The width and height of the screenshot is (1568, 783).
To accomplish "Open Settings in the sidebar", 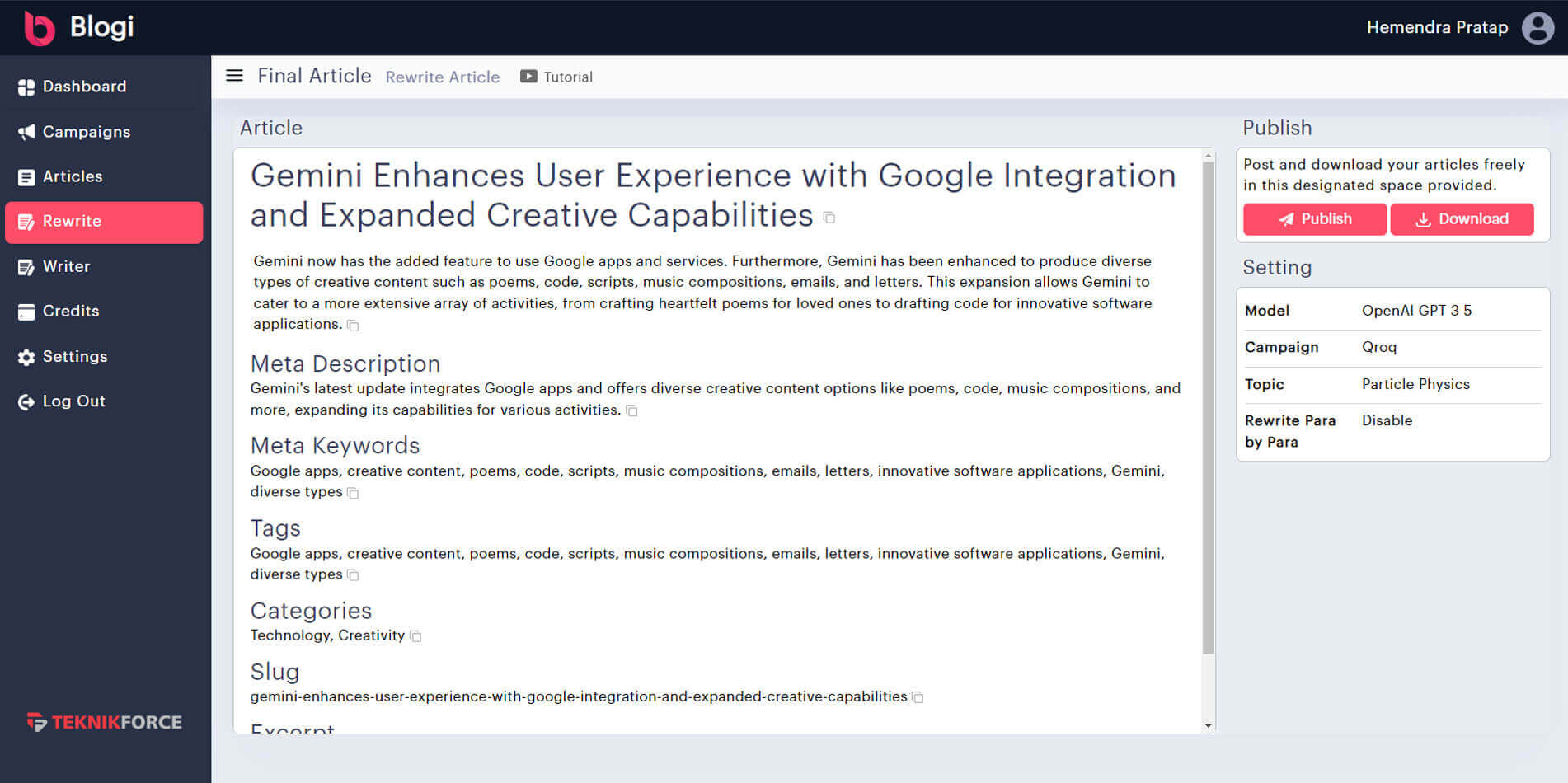I will click(74, 356).
